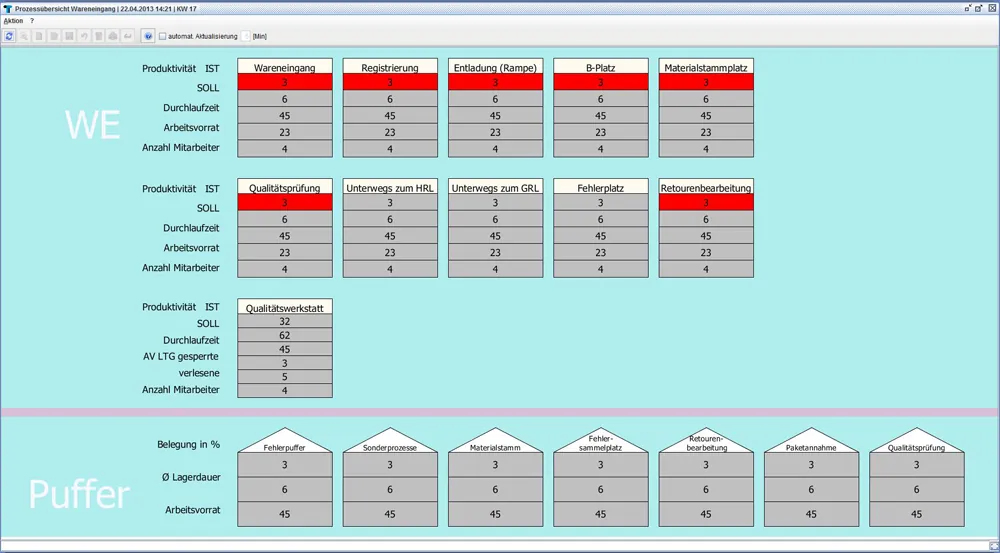Select the Qualitätsprüfung station header in WE

285,187
